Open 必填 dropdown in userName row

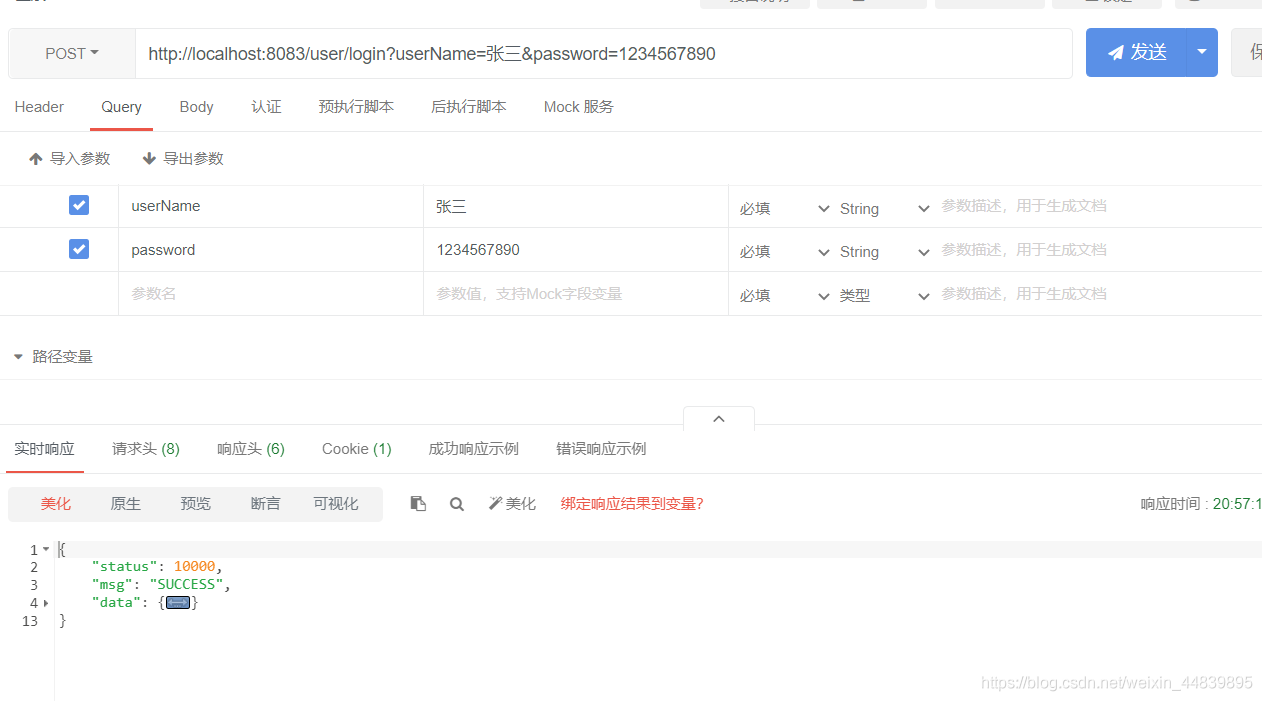[784, 208]
